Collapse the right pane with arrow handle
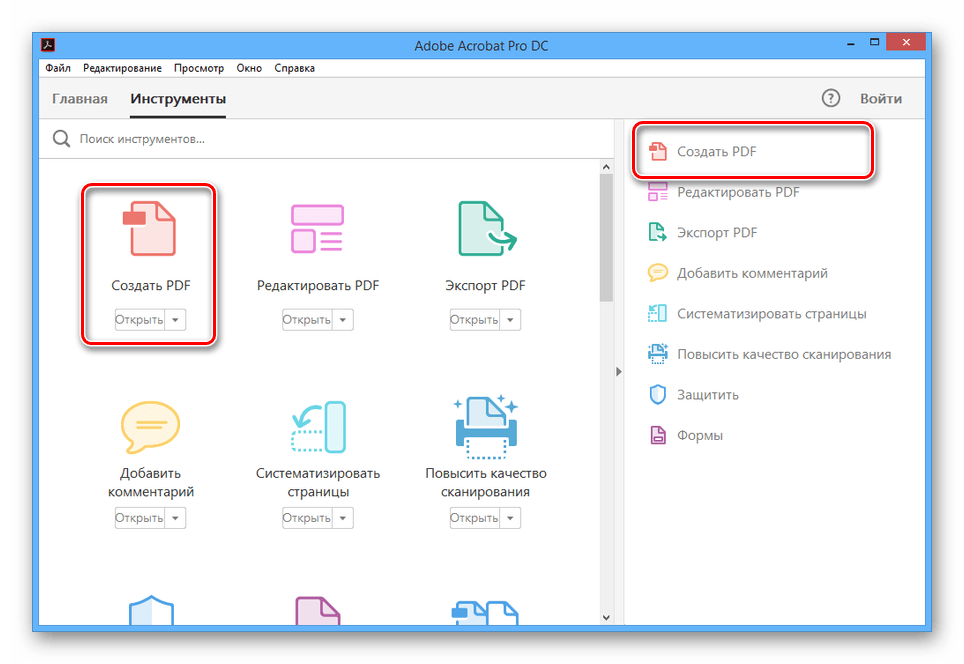 (618, 371)
